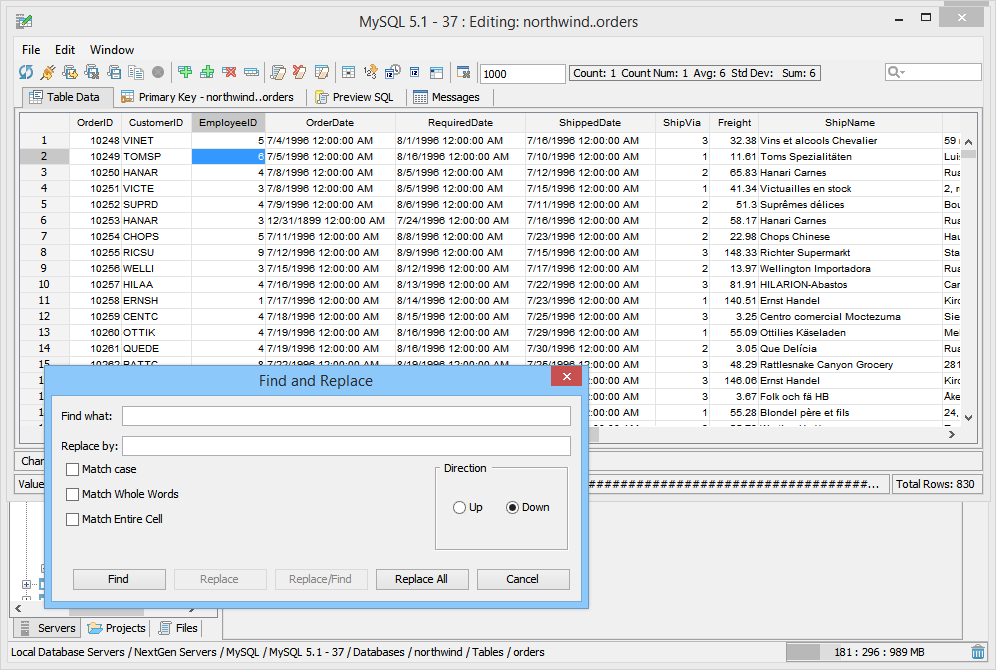Click the save-with-arrow icon beside the plug

[70, 72]
